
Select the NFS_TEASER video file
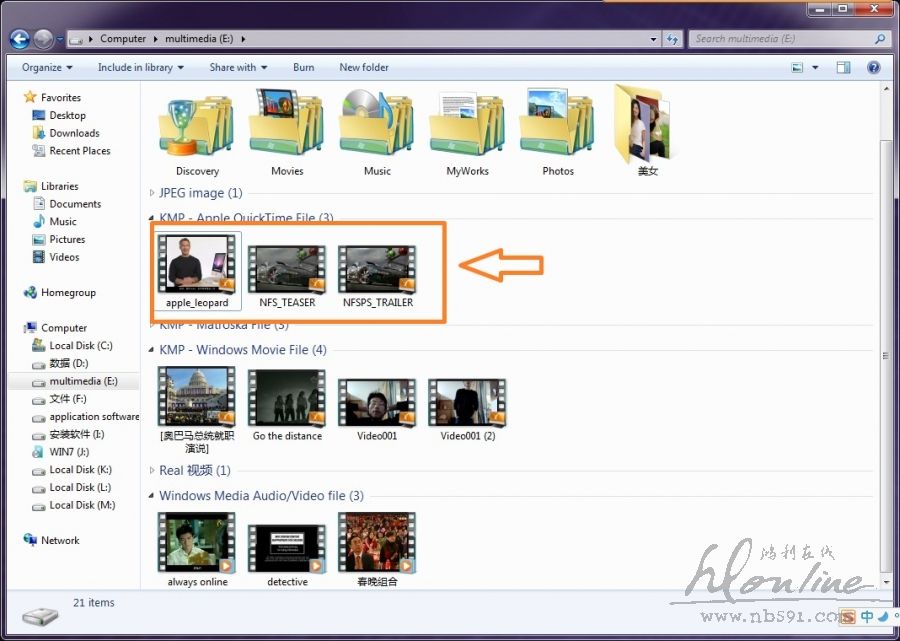click(287, 270)
